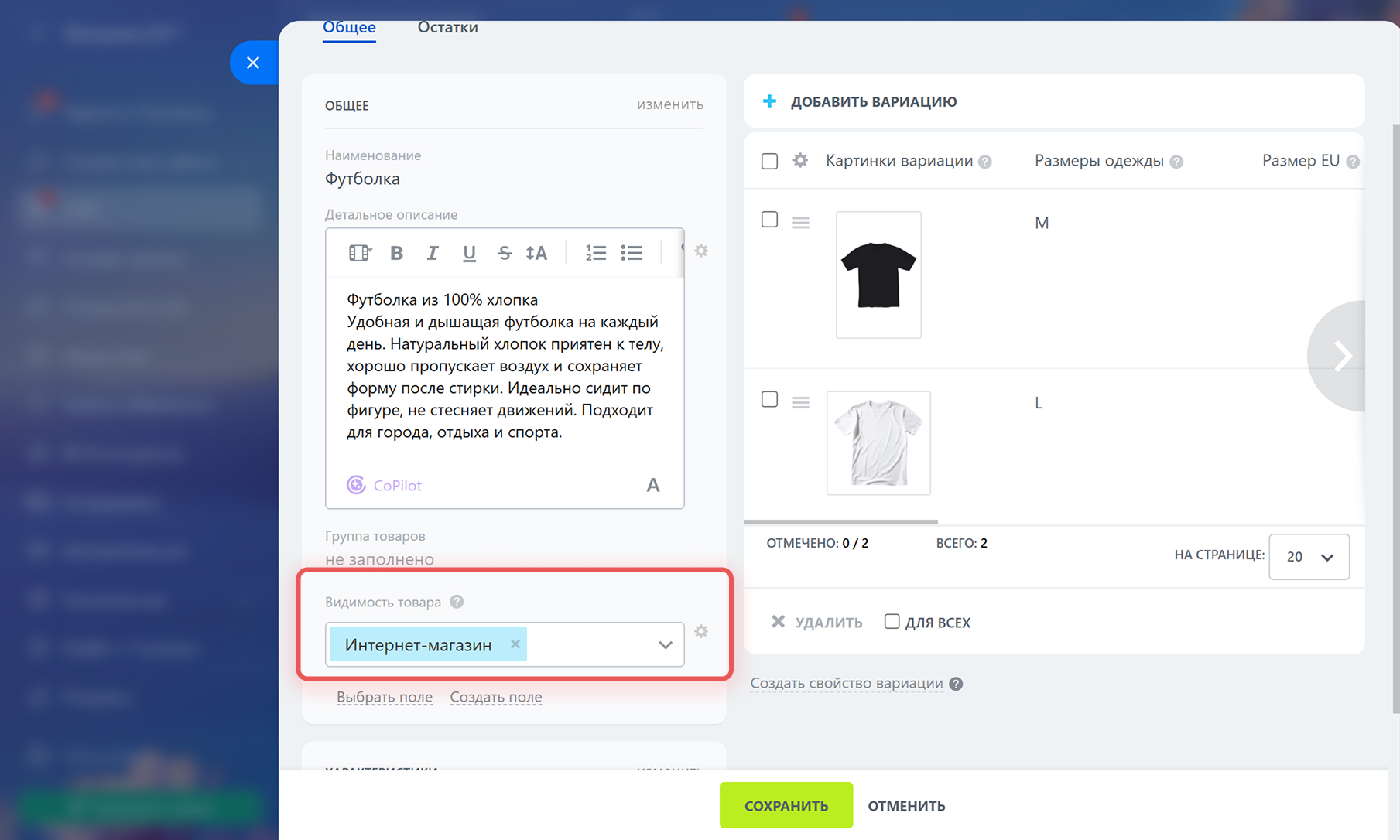Open the Остатки tab
The height and width of the screenshot is (840, 1400).
447,27
